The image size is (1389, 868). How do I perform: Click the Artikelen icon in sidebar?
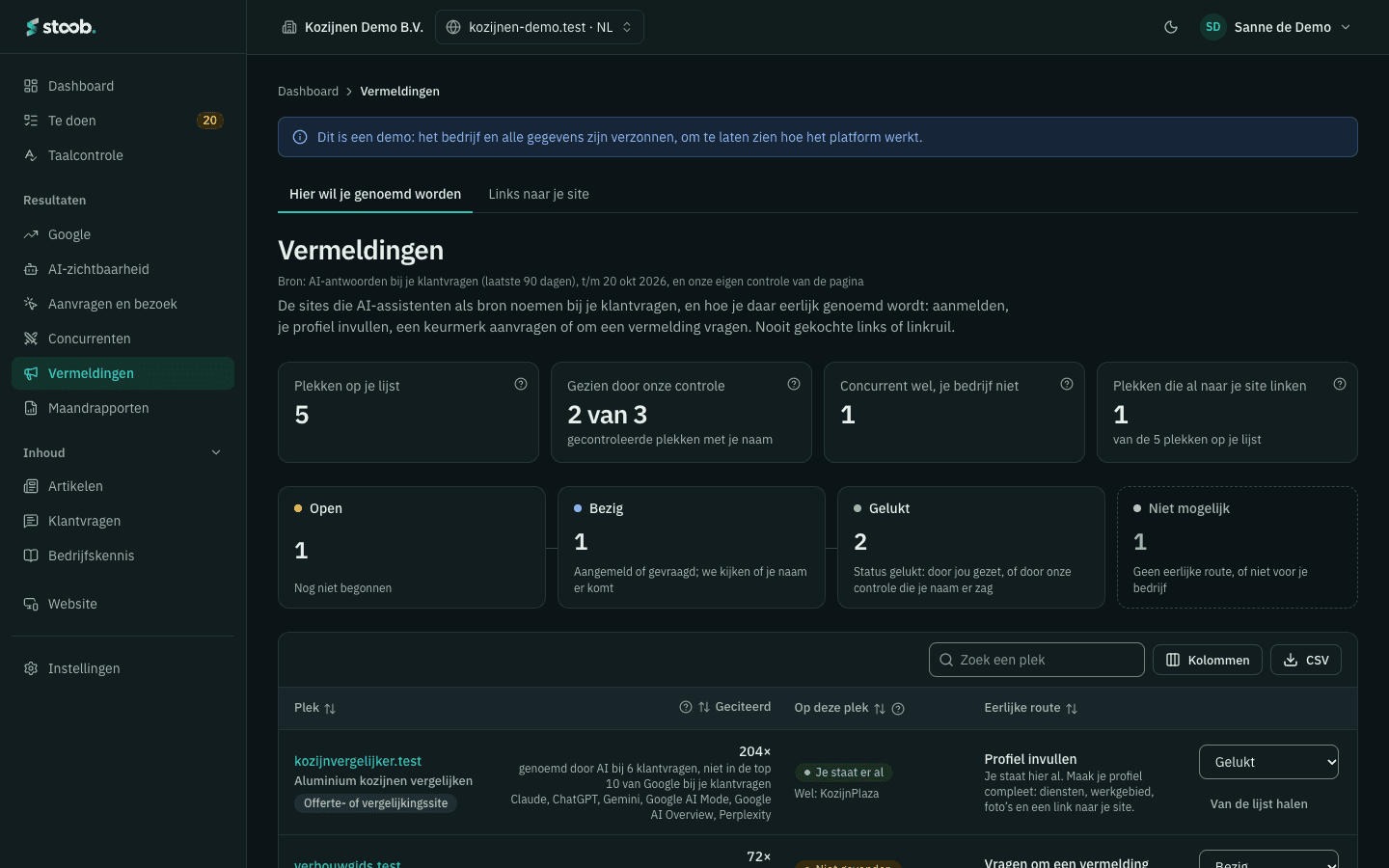31,486
